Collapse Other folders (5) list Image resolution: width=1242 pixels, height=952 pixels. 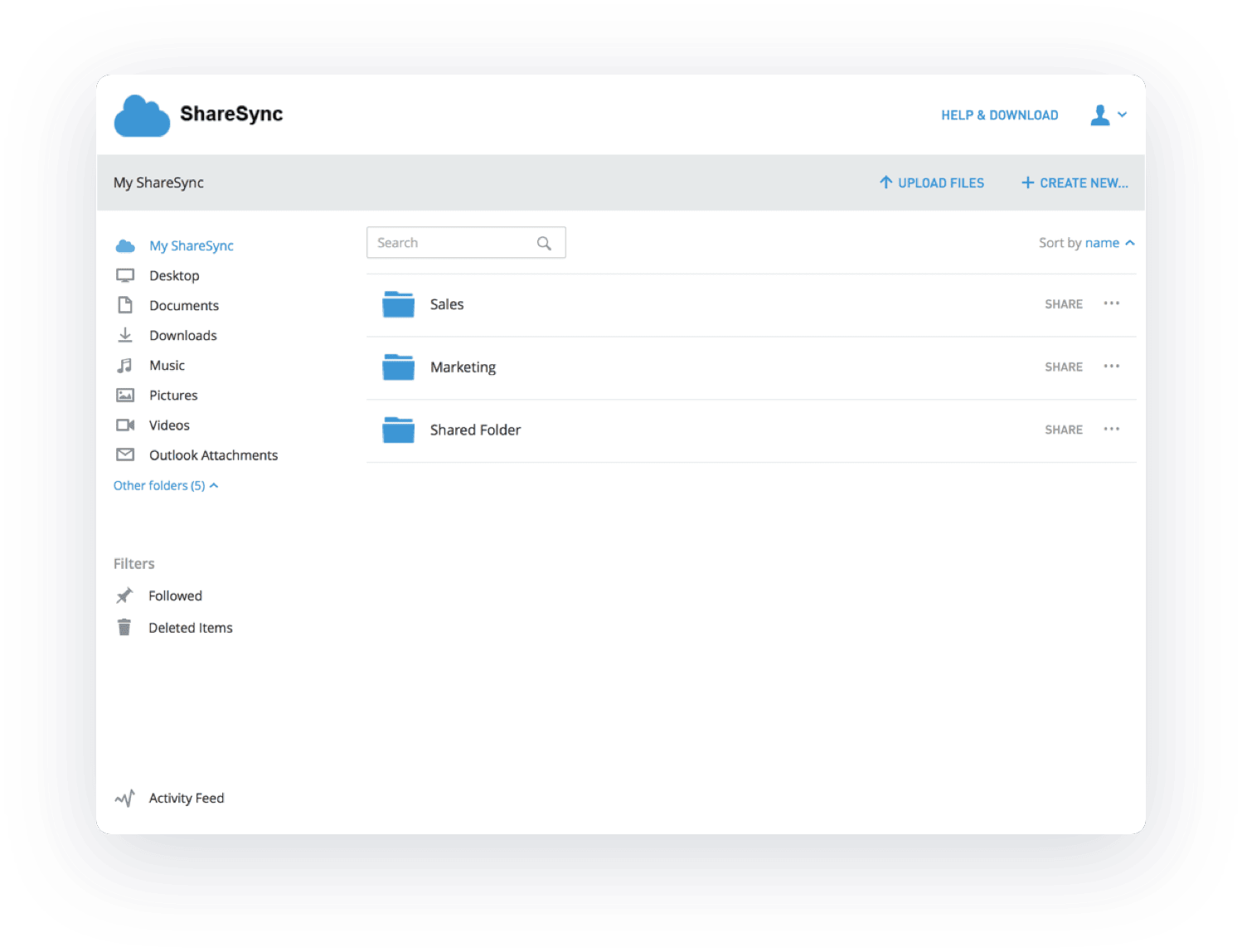pyautogui.click(x=166, y=485)
